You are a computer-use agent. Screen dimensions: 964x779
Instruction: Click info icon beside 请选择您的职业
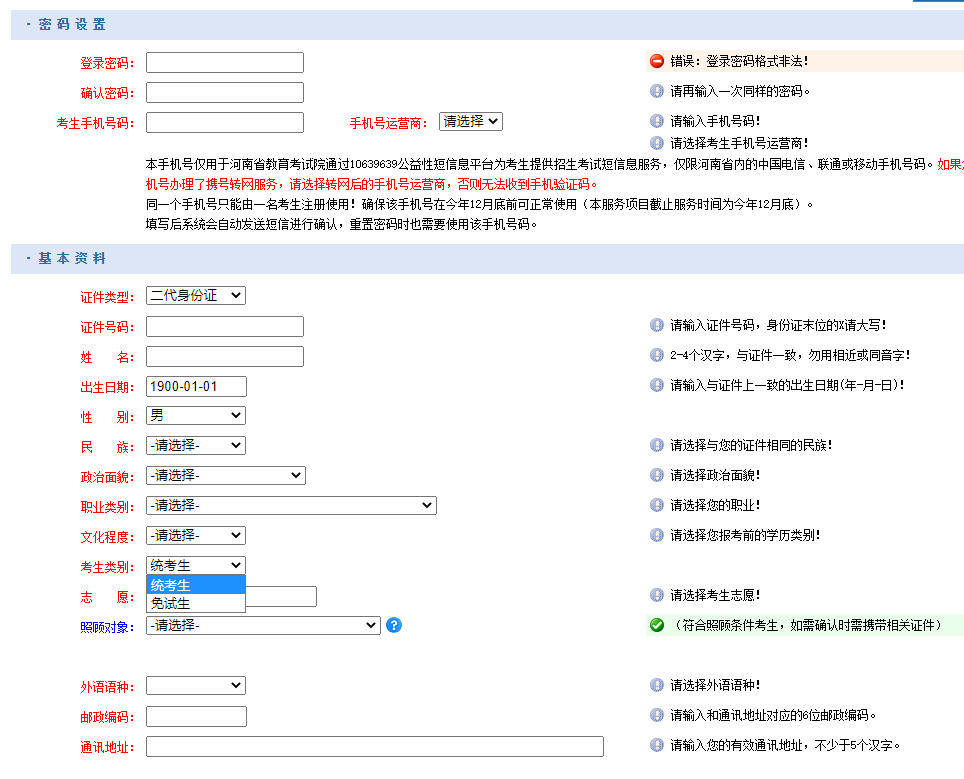pyautogui.click(x=657, y=505)
